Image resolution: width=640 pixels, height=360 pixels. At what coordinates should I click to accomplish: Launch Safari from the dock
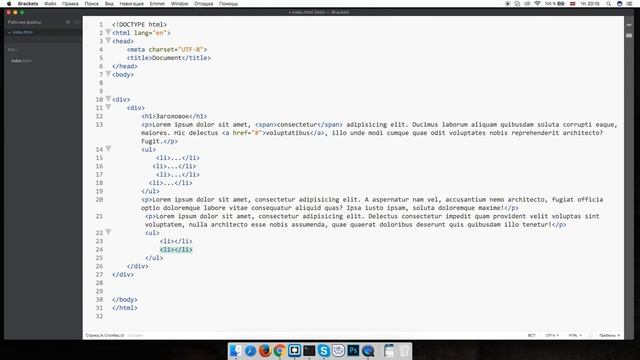[x=250, y=351]
